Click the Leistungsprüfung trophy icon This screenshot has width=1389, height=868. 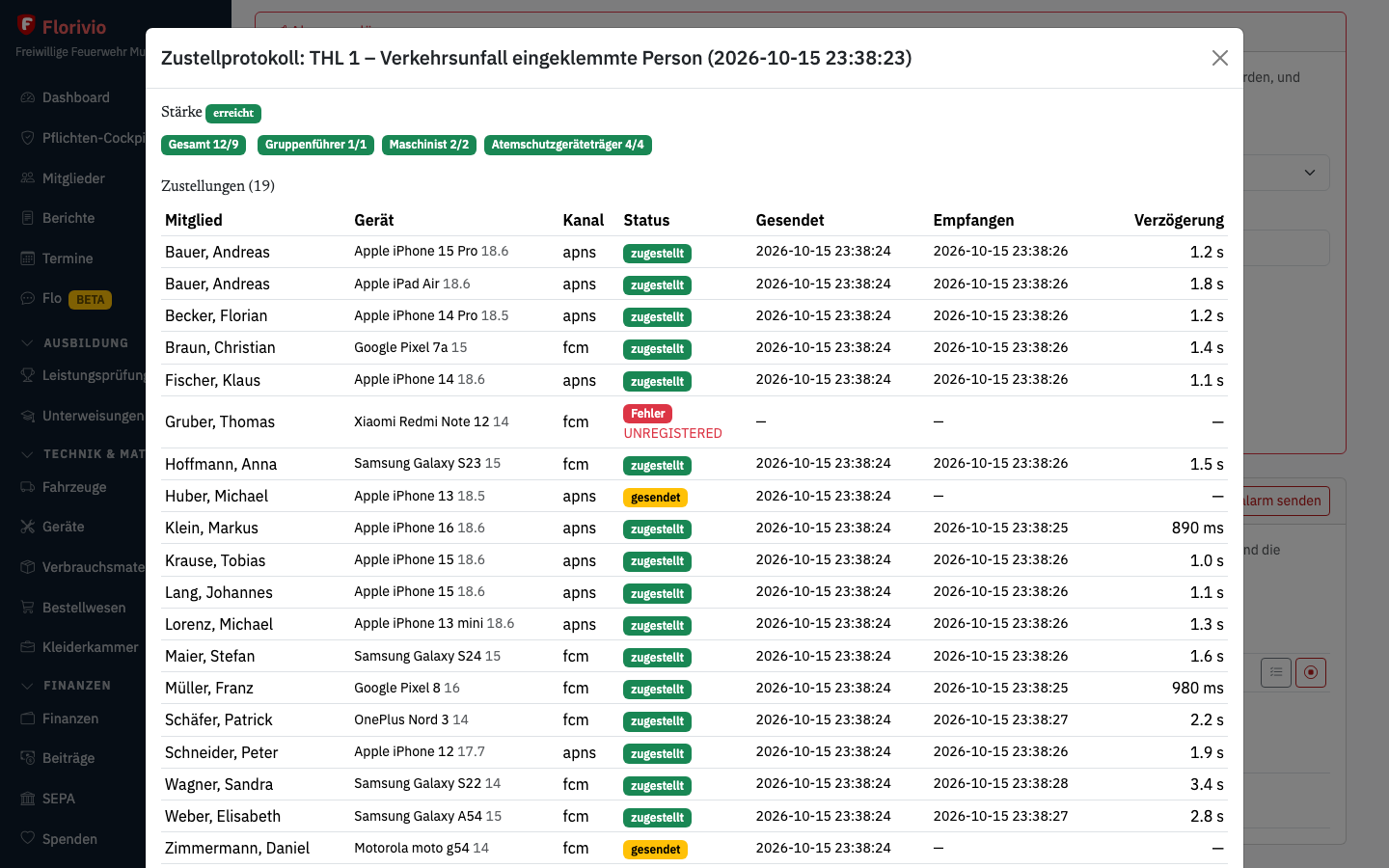(28, 375)
